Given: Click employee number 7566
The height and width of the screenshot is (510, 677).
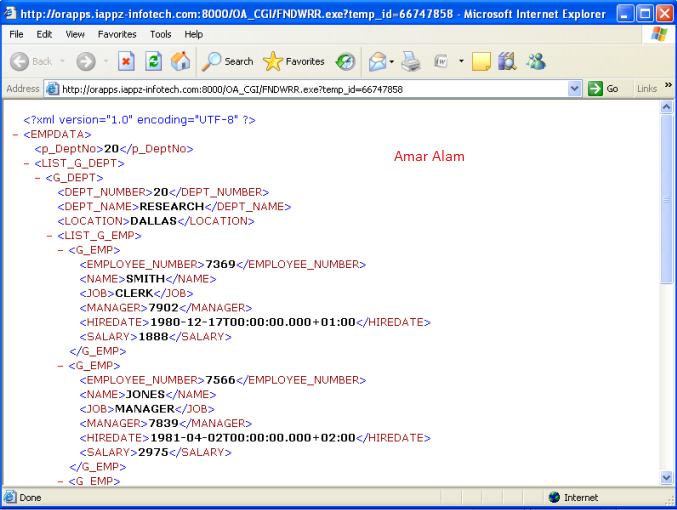Looking at the screenshot, I should click(x=220, y=380).
